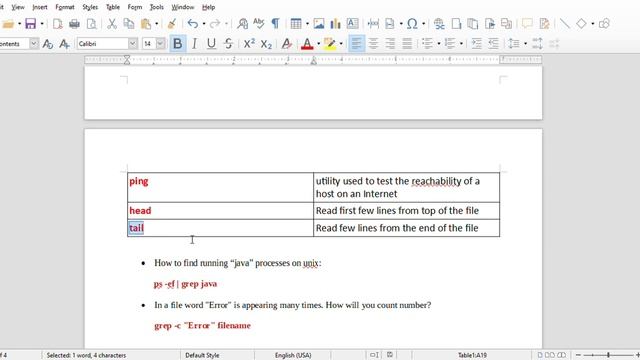Toggle Strikethrough formatting
Image resolution: width=640 pixels, height=360 pixels.
pos(228,44)
